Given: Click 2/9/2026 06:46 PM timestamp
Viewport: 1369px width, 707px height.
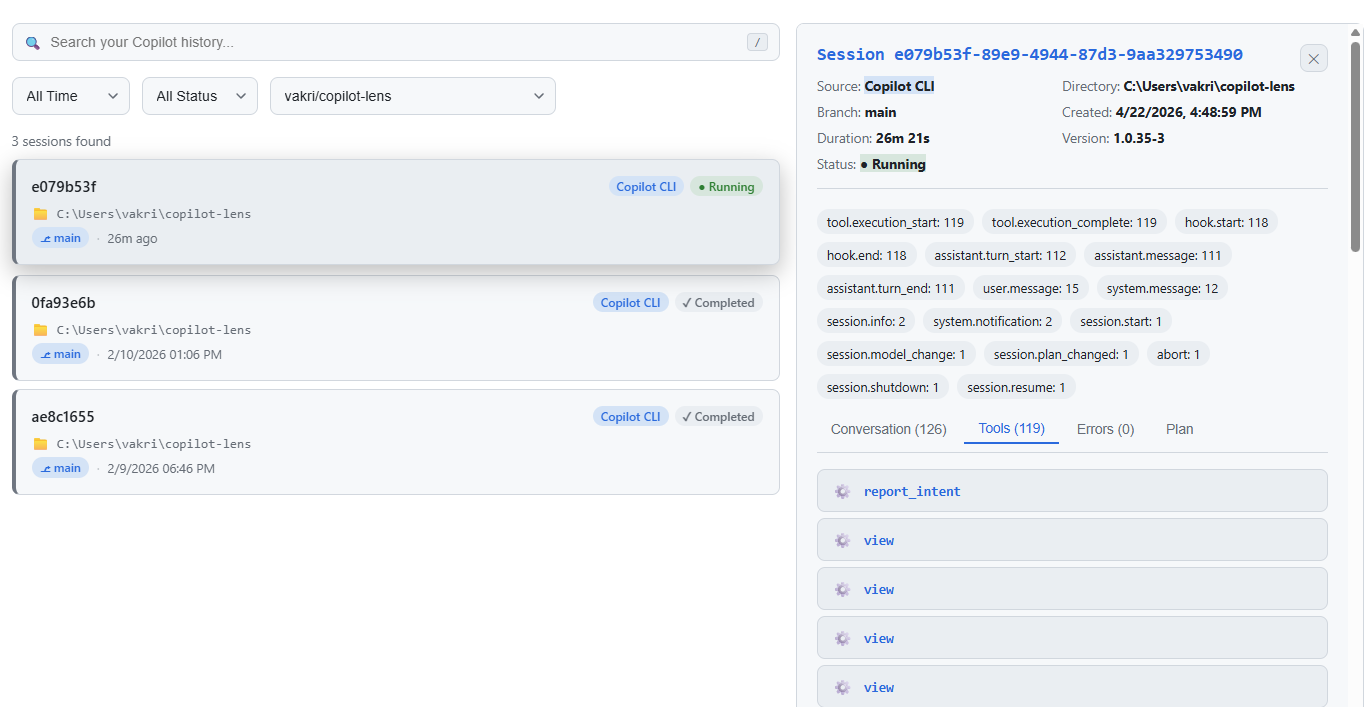Looking at the screenshot, I should 161,468.
